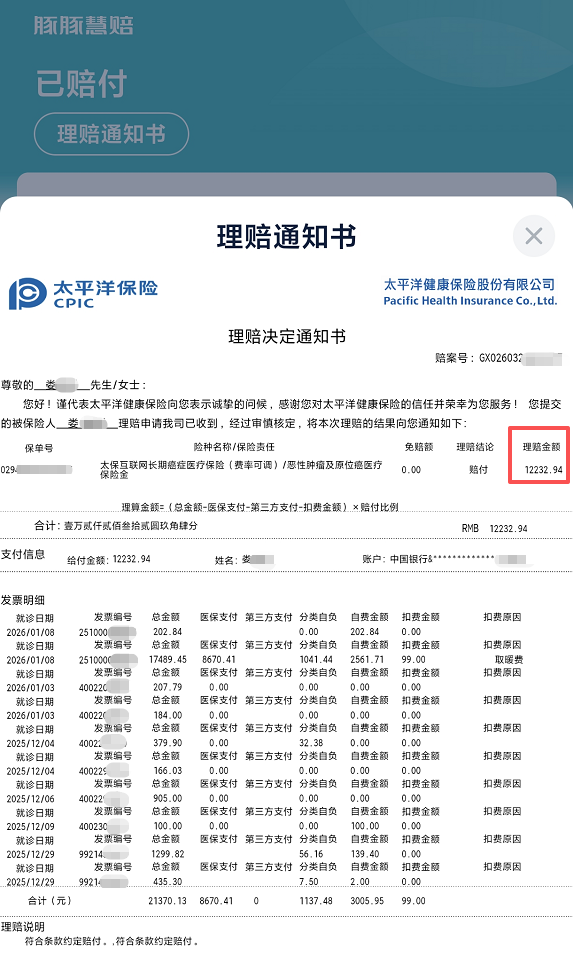Image resolution: width=574 pixels, height=964 pixels.
Task: Click the 理赔结论 value 赔付
Action: tap(478, 470)
